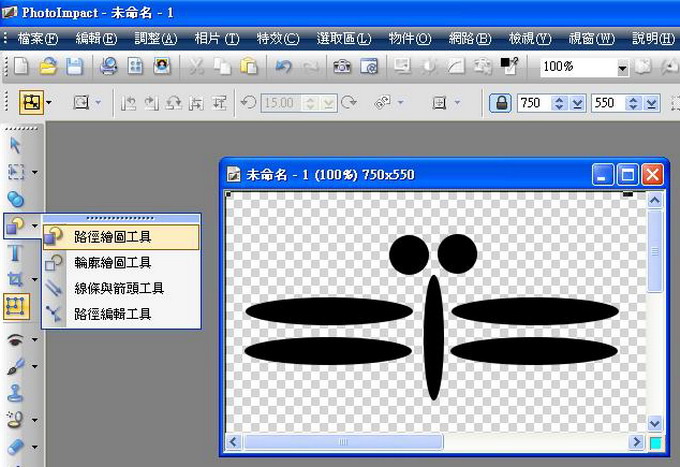Expand Crop tool flyout arrow
The width and height of the screenshot is (680, 467).
35,280
